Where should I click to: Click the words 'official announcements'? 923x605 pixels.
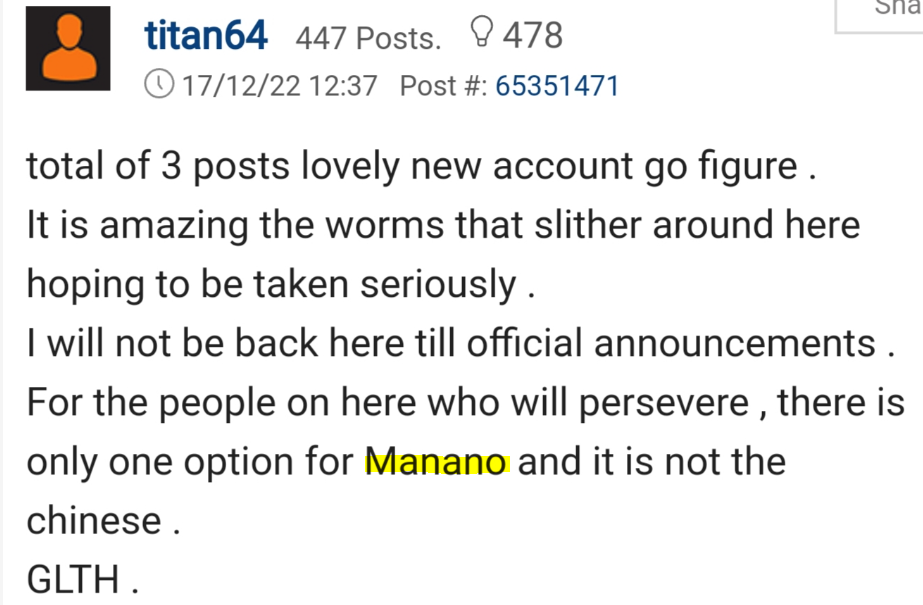734,344
